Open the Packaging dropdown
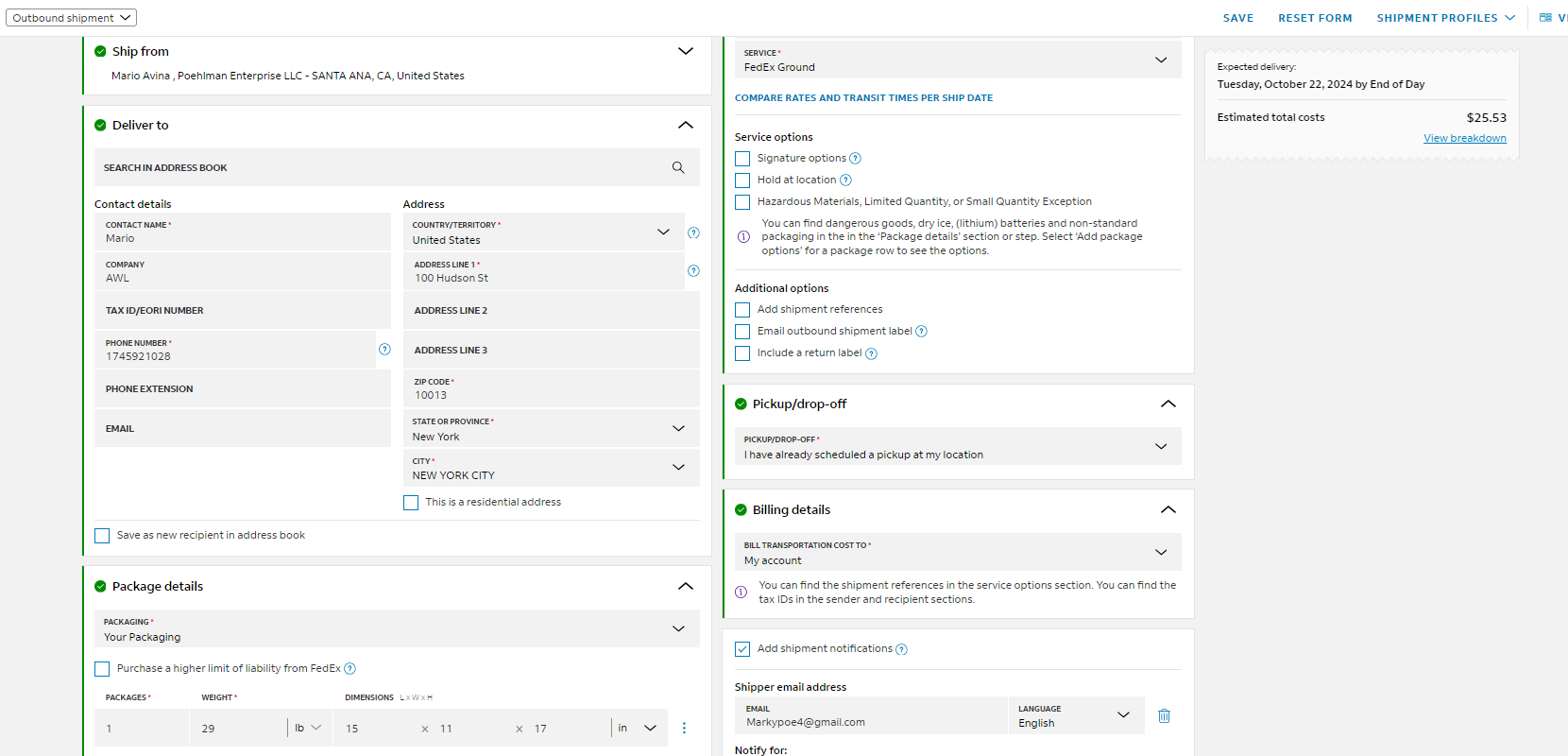 tap(397, 628)
